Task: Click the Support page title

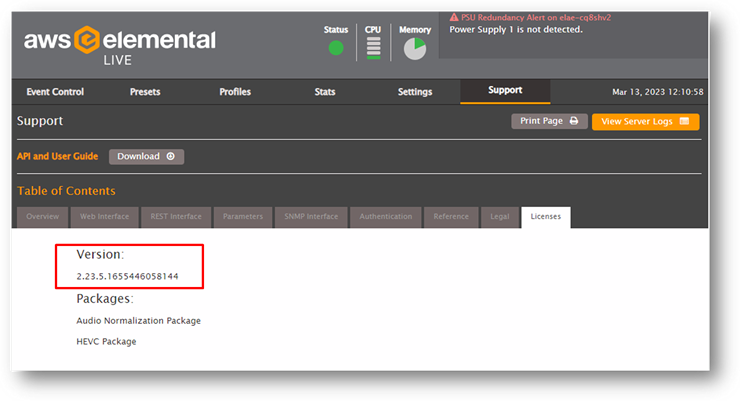Action: point(40,121)
